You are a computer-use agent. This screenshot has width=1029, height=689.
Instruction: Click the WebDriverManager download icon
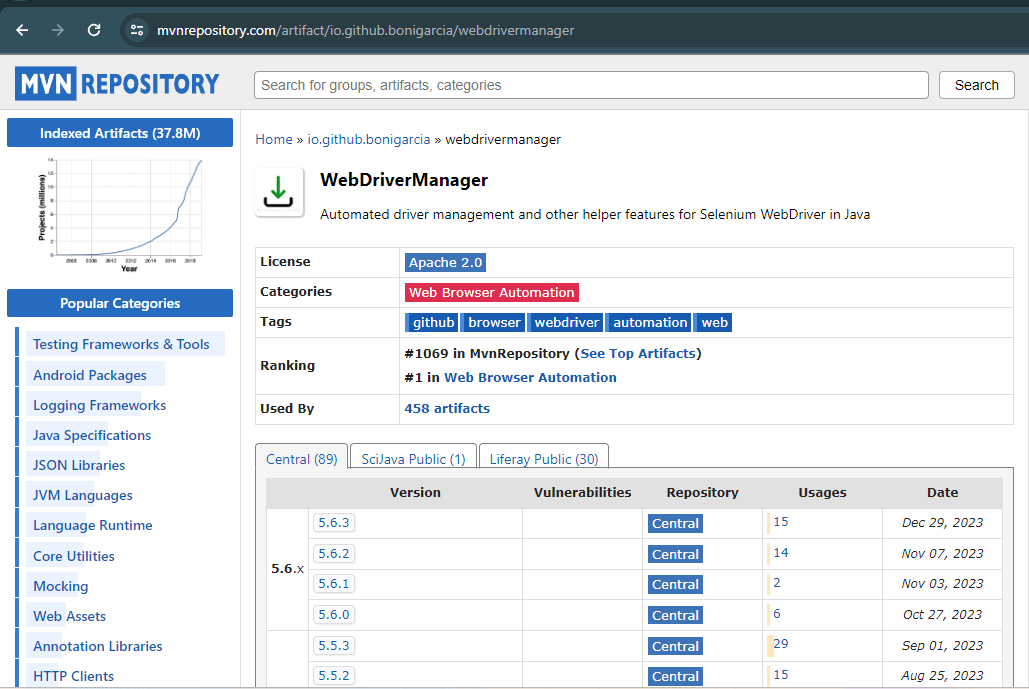point(279,192)
